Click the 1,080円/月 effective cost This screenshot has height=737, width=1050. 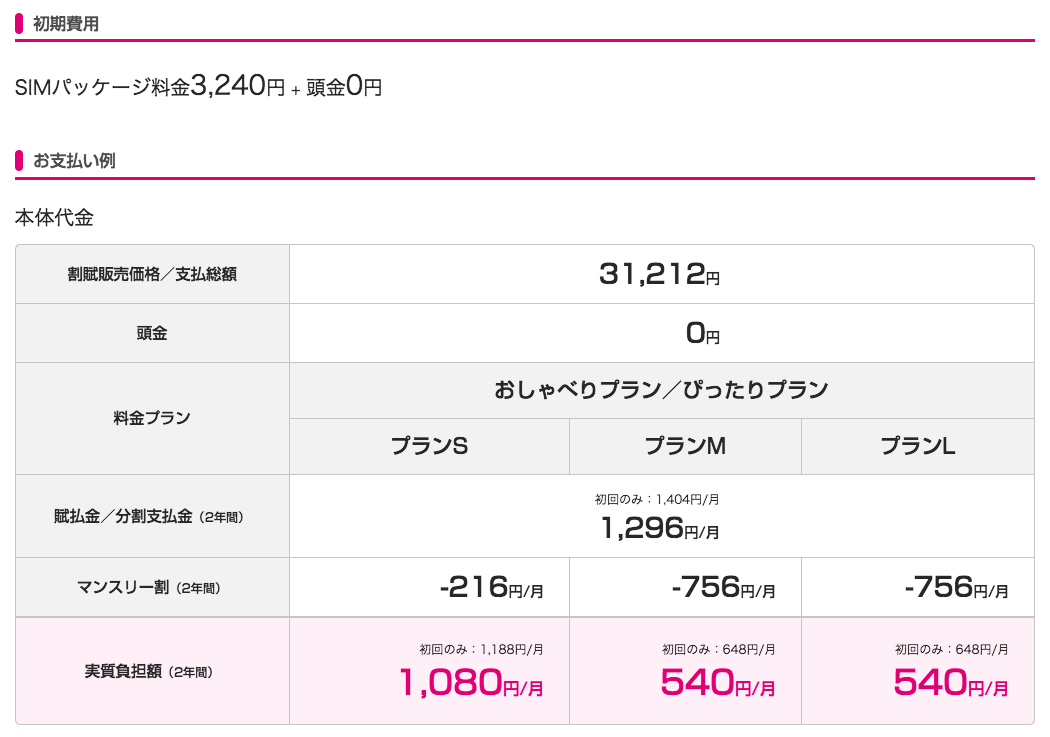(471, 683)
